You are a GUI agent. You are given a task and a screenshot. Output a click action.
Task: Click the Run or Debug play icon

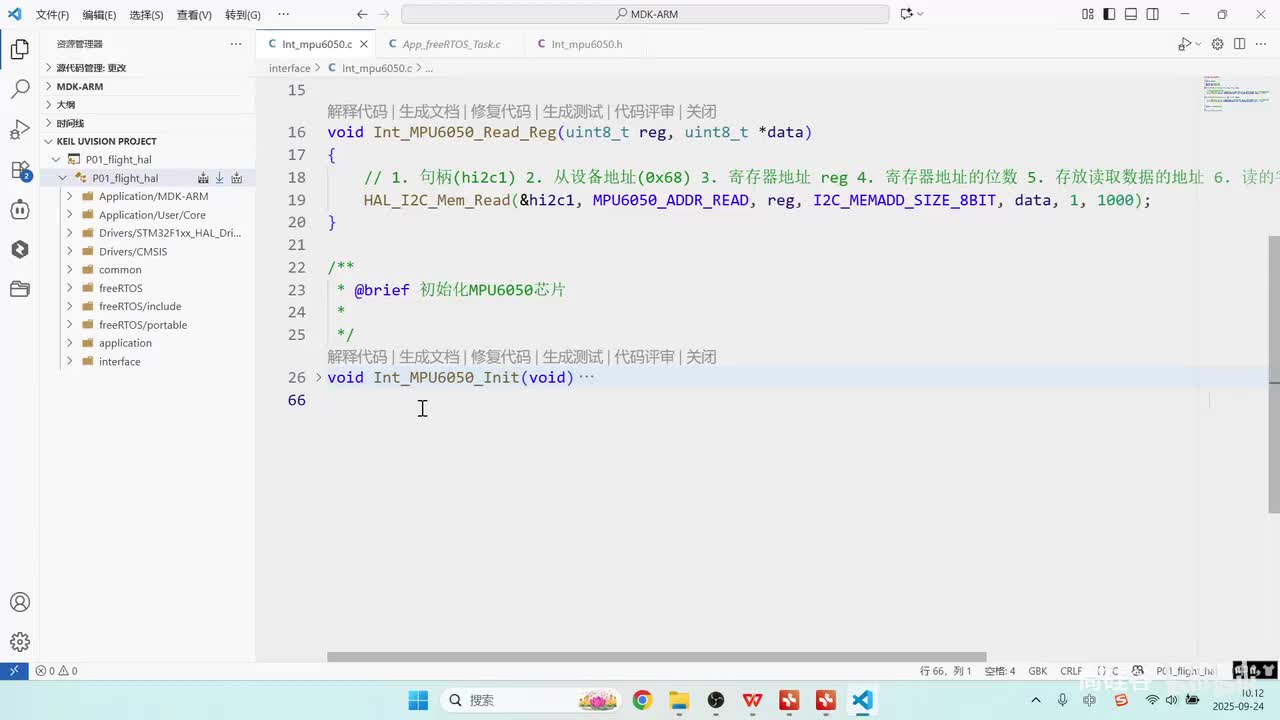click(x=1183, y=44)
